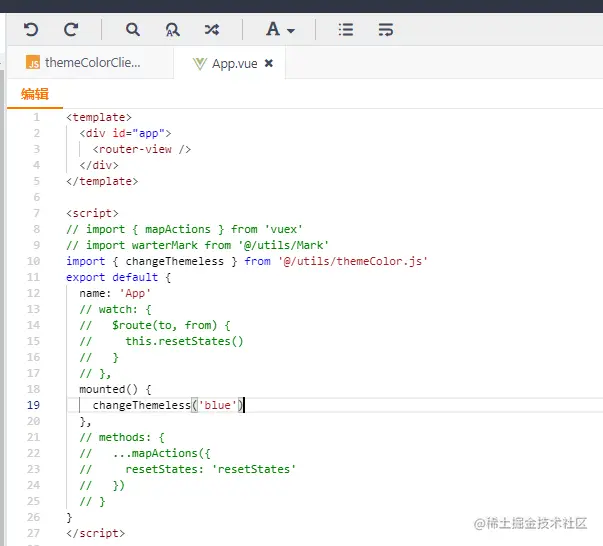Click the commented mapActions import line
Image resolution: width=603 pixels, height=546 pixels.
click(184, 229)
